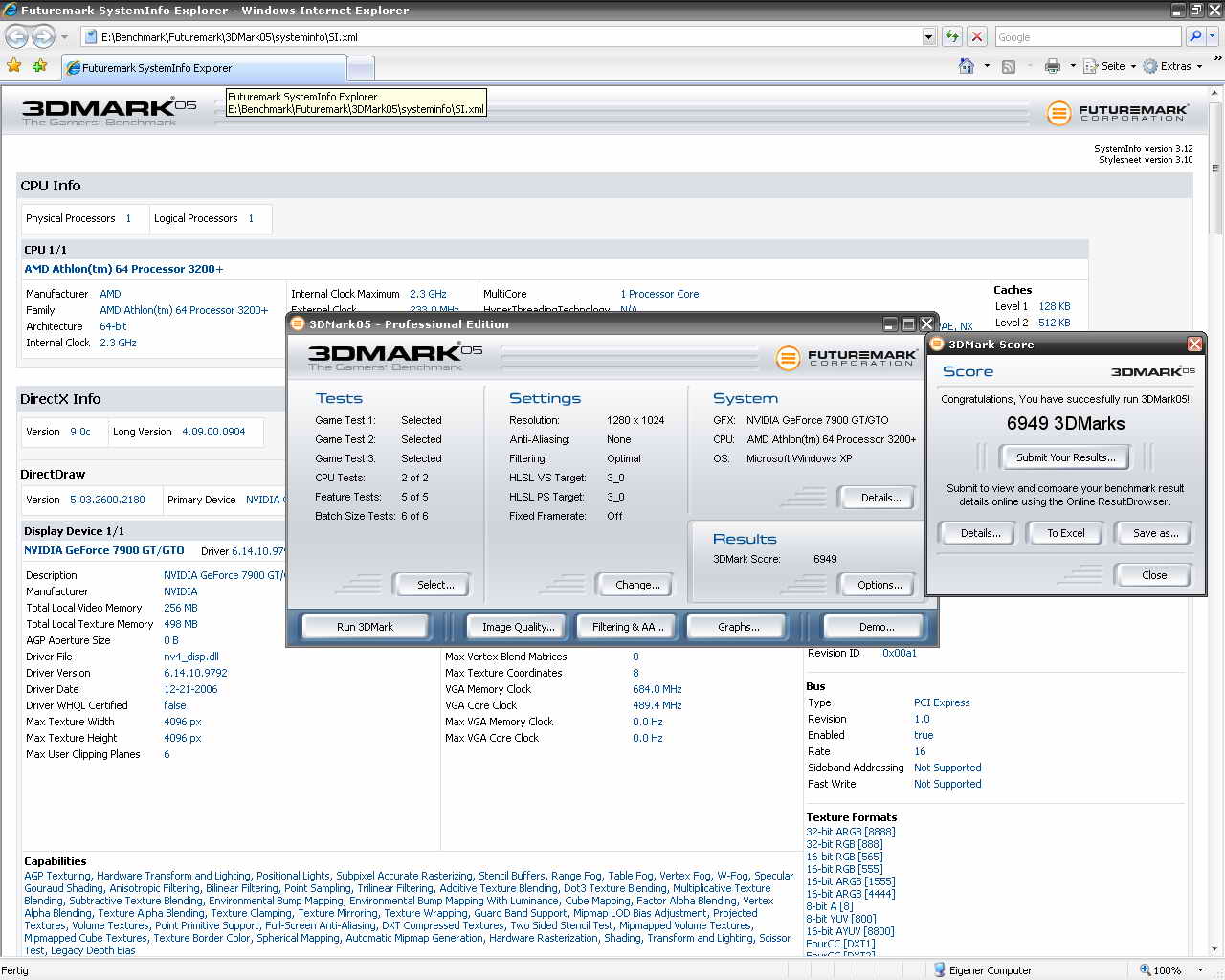This screenshot has width=1225, height=980.
Task: Print the page using the printer icon
Action: (x=1053, y=66)
